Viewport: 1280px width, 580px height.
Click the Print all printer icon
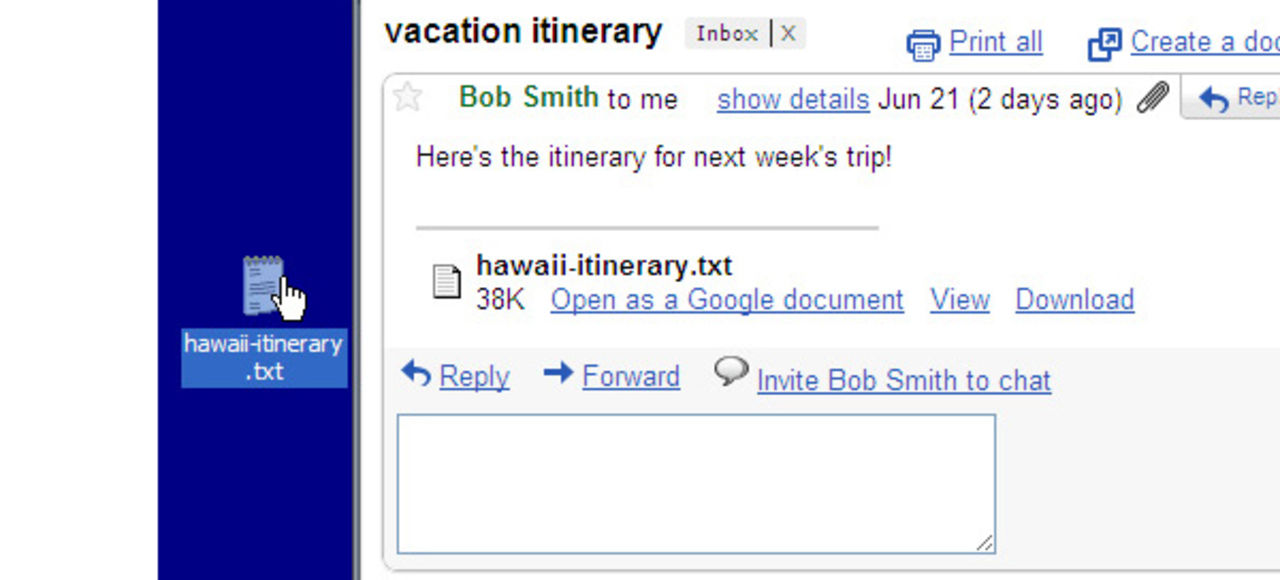922,42
